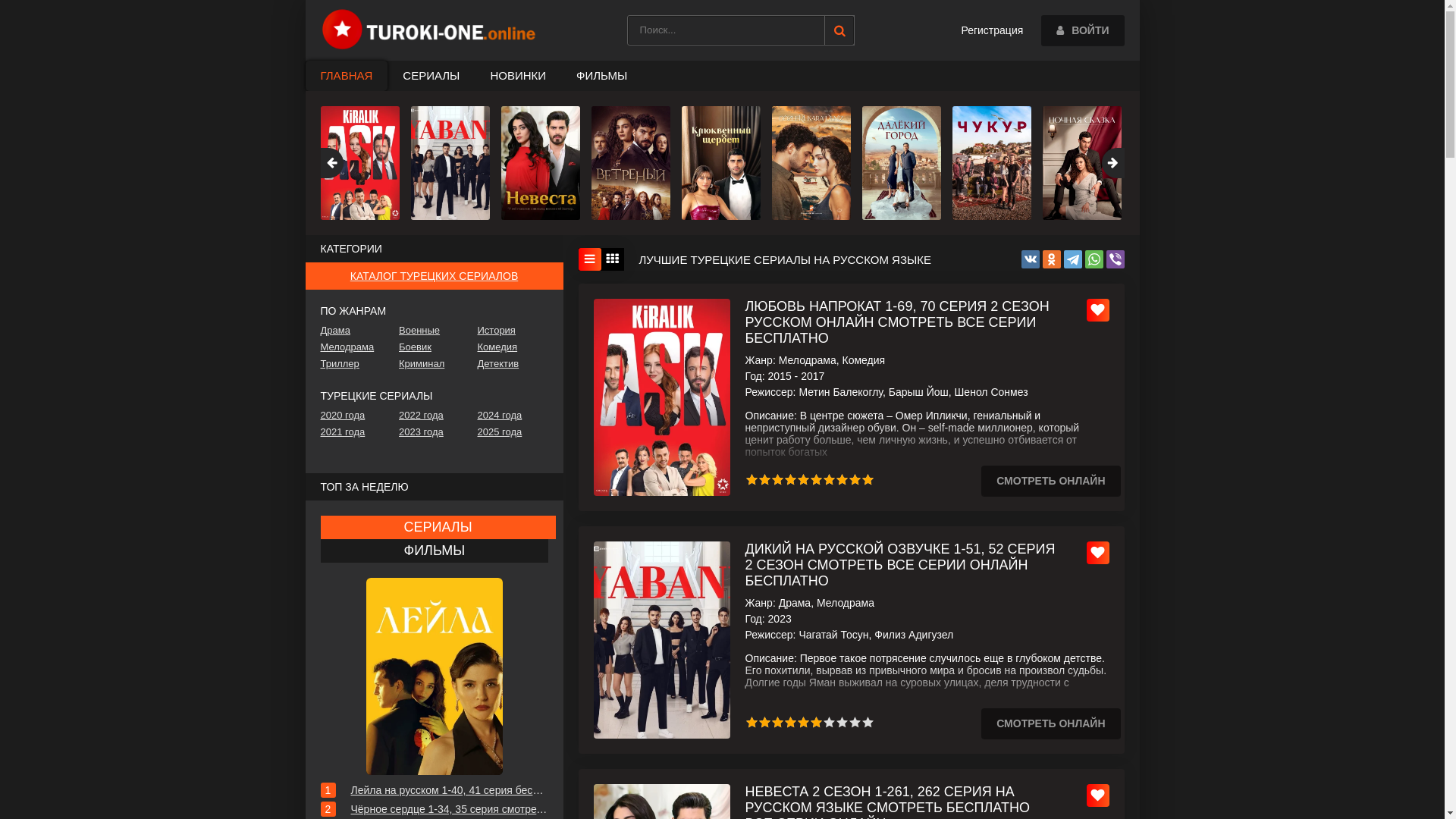This screenshot has width=1456, height=819.
Task: Click СМОТРЕТЬ ОНЛАЙН for Дикий
Action: point(1050,723)
